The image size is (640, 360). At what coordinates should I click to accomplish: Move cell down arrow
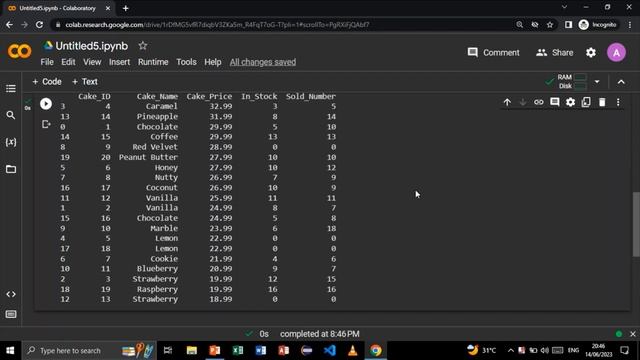click(523, 102)
